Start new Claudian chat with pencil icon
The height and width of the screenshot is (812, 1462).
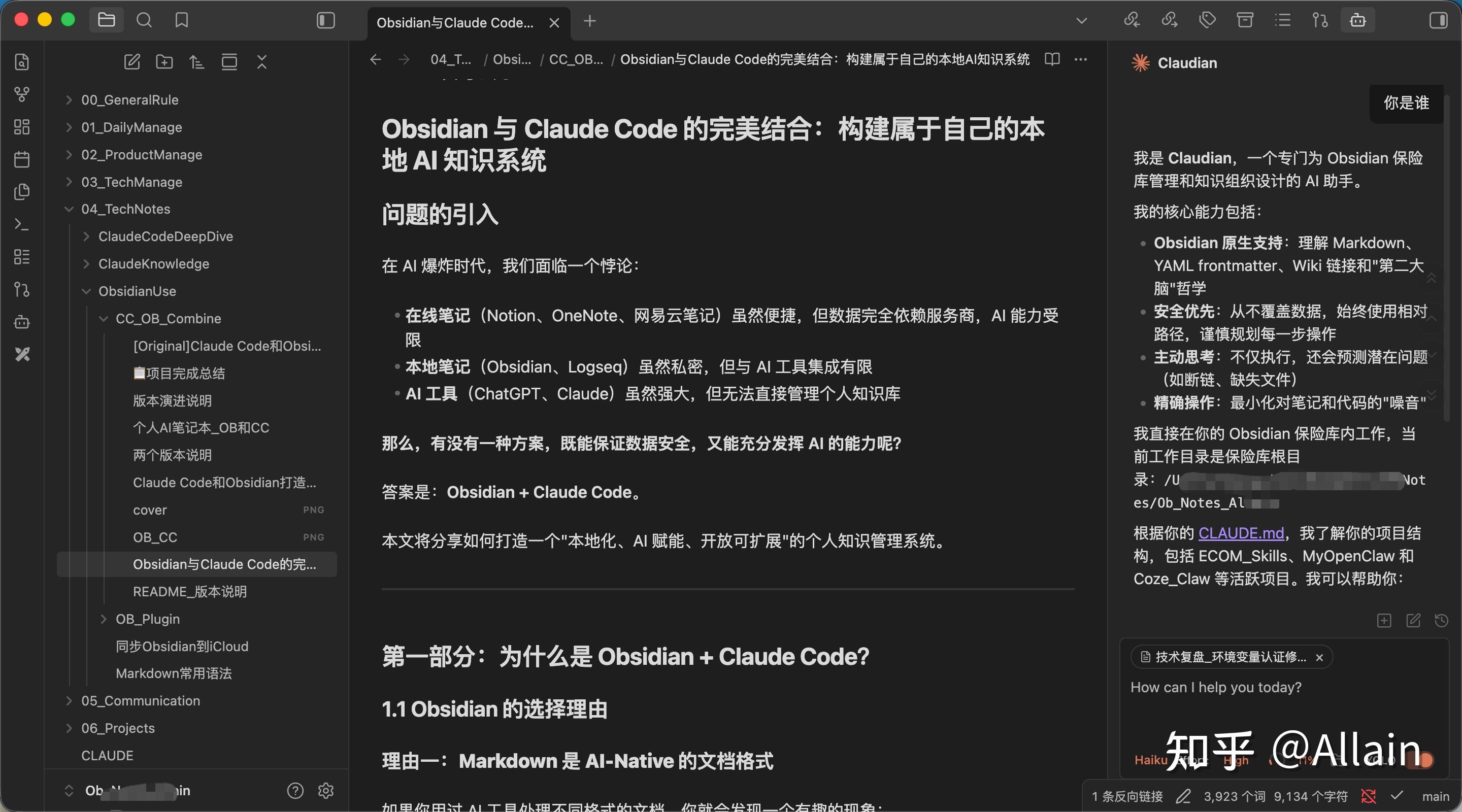click(1413, 620)
